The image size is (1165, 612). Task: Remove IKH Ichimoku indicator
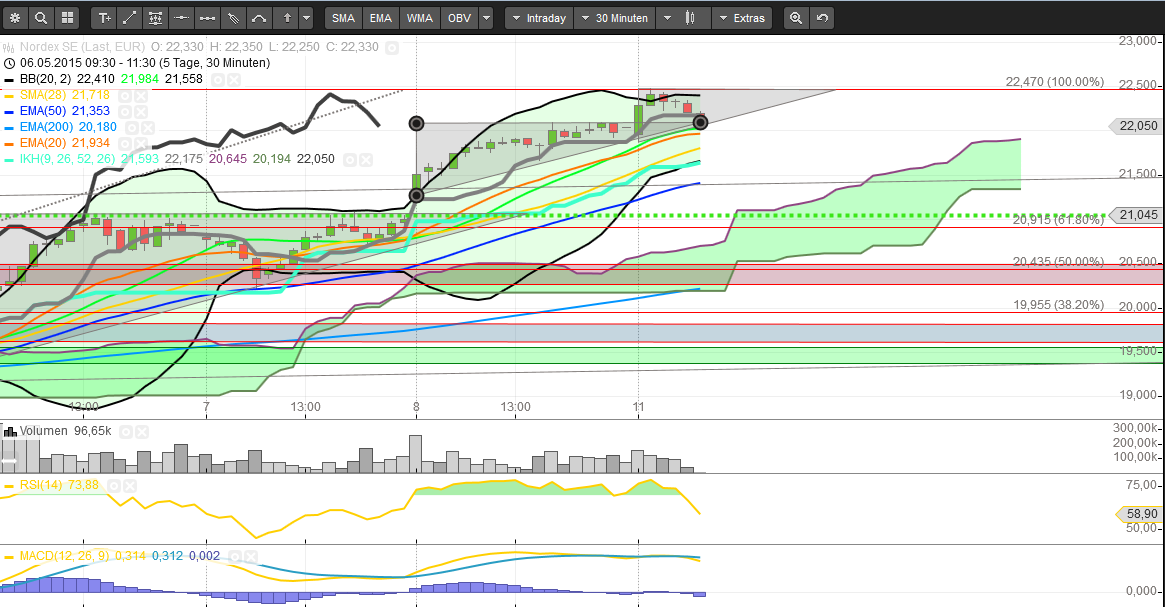point(366,160)
